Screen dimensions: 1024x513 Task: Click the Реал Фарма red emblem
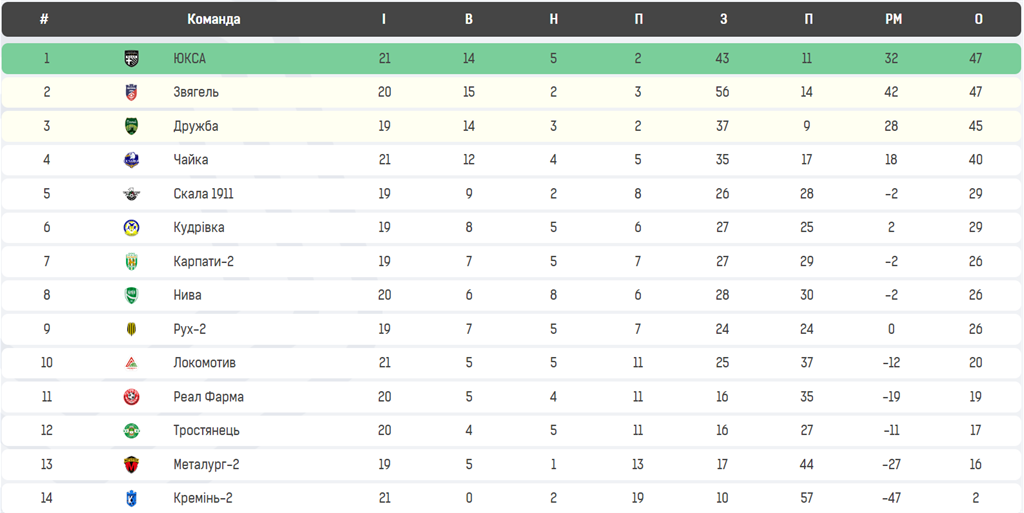point(131,397)
